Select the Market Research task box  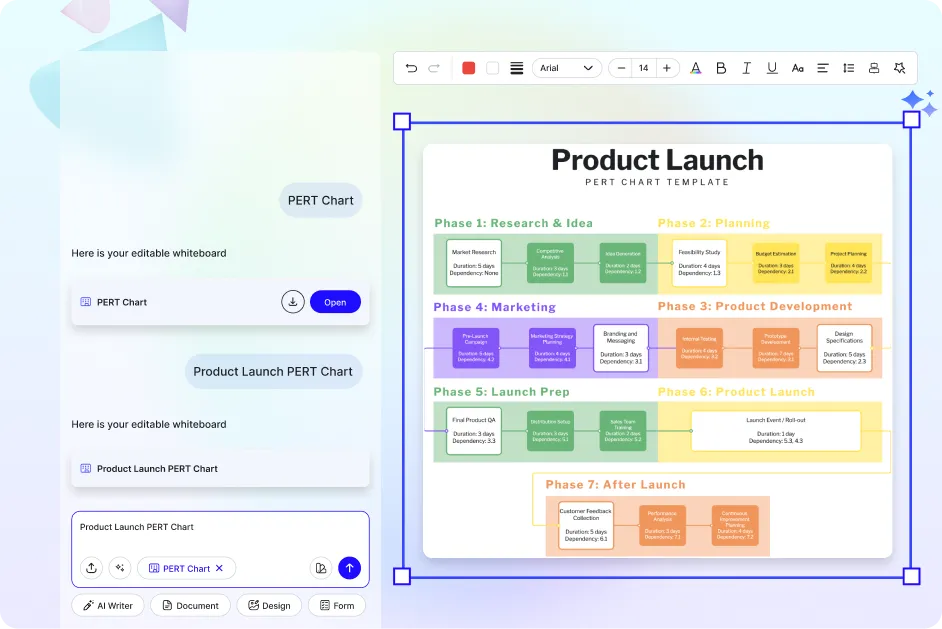pyautogui.click(x=474, y=263)
